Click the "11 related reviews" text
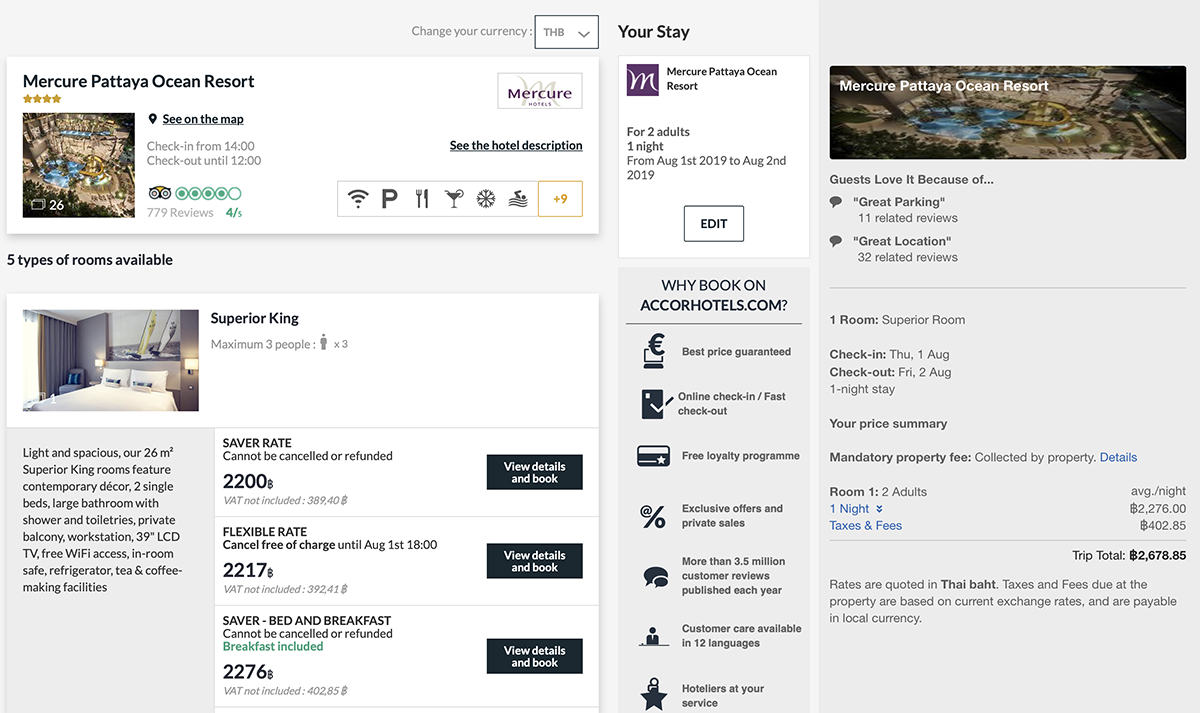1200x713 pixels. [908, 218]
